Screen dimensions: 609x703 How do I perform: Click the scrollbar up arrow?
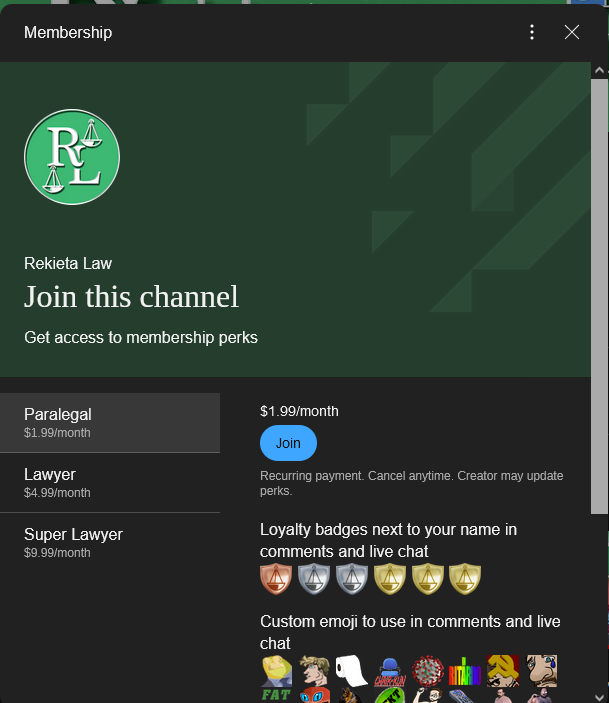coord(600,70)
